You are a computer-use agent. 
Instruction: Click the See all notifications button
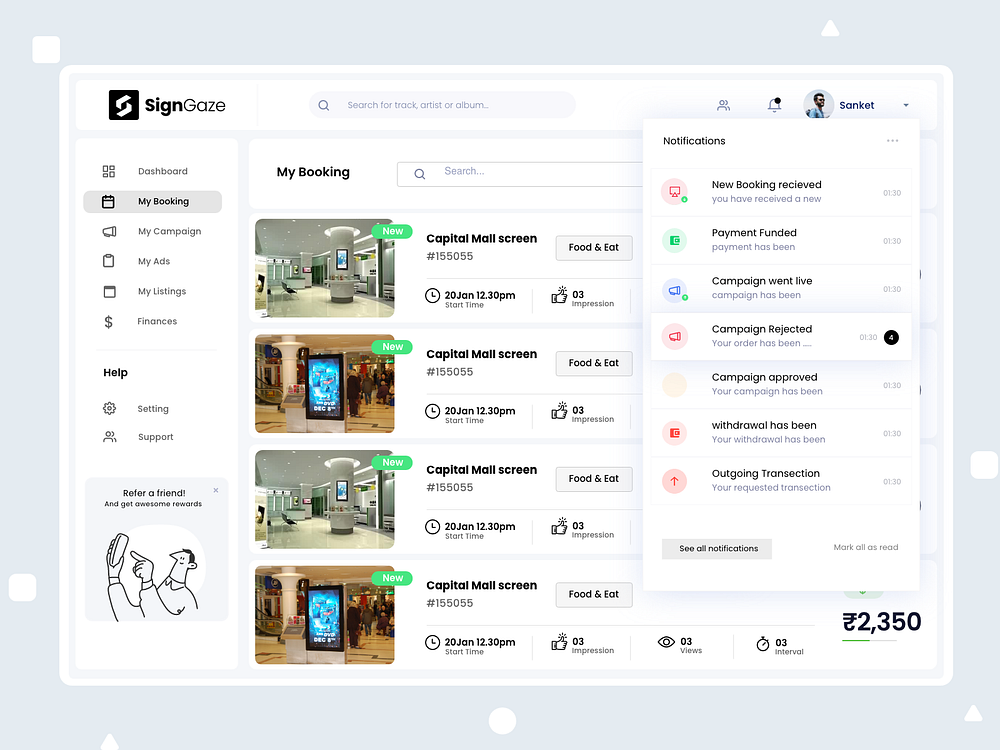[716, 548]
